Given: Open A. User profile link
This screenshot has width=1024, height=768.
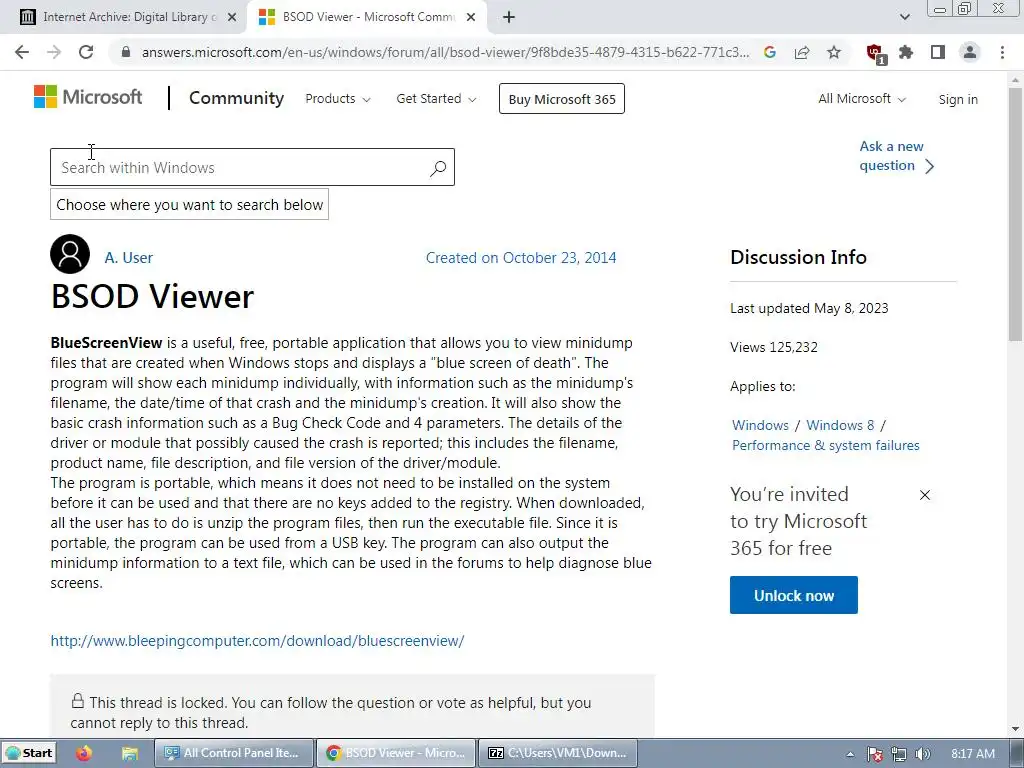Looking at the screenshot, I should 129,257.
